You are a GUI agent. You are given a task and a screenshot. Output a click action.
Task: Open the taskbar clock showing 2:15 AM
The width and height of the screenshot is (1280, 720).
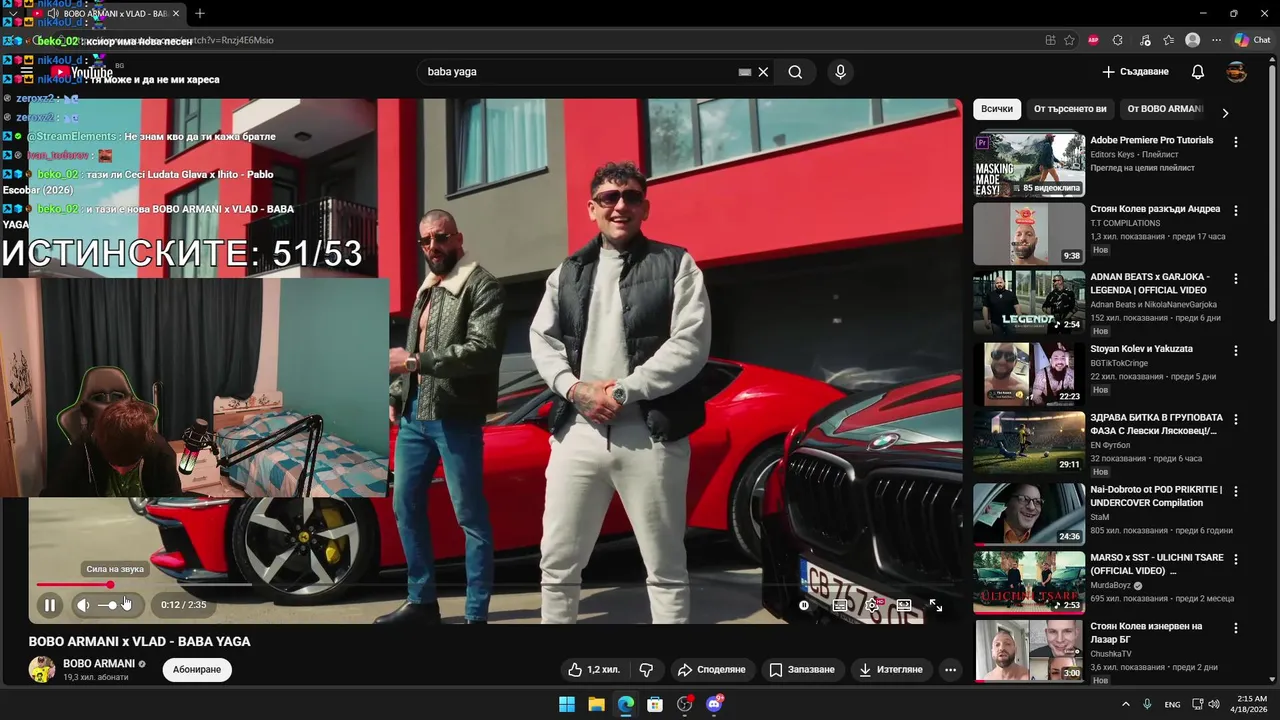tap(1251, 704)
